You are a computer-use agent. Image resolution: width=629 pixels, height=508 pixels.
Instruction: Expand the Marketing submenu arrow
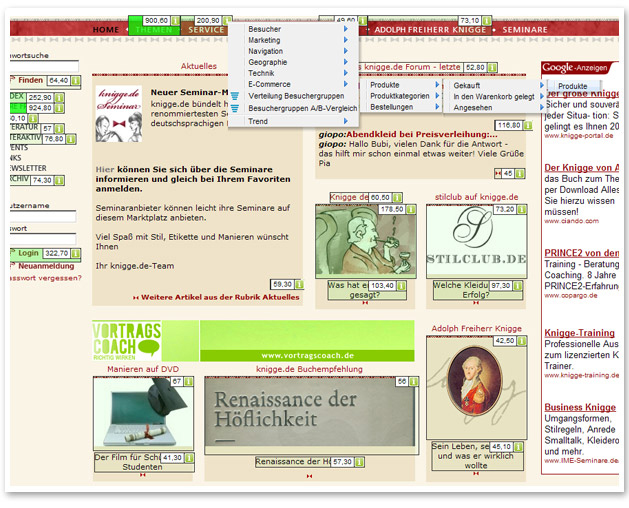(x=345, y=40)
